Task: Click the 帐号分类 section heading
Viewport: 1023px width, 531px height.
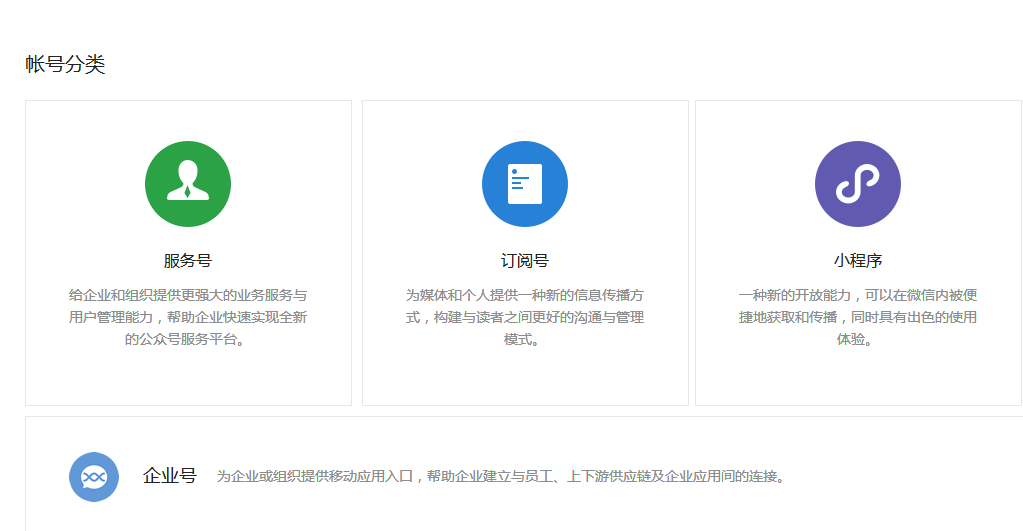Action: pos(65,65)
